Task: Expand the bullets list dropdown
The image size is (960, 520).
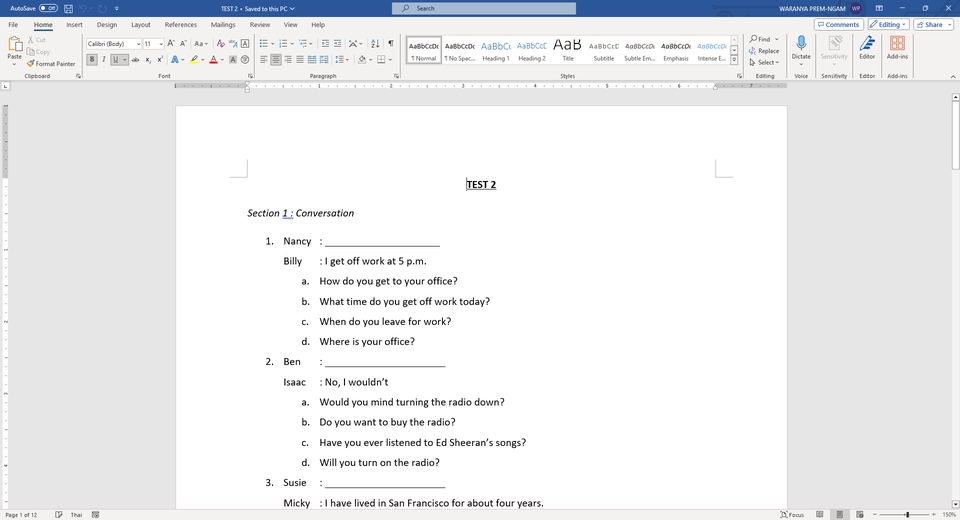Action: pos(272,44)
